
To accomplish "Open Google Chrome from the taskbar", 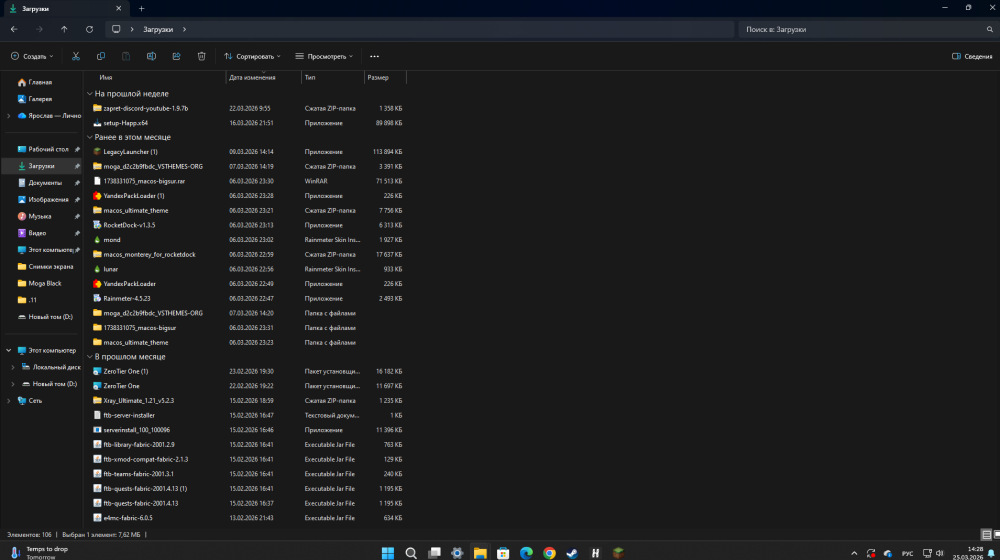I will 549,552.
